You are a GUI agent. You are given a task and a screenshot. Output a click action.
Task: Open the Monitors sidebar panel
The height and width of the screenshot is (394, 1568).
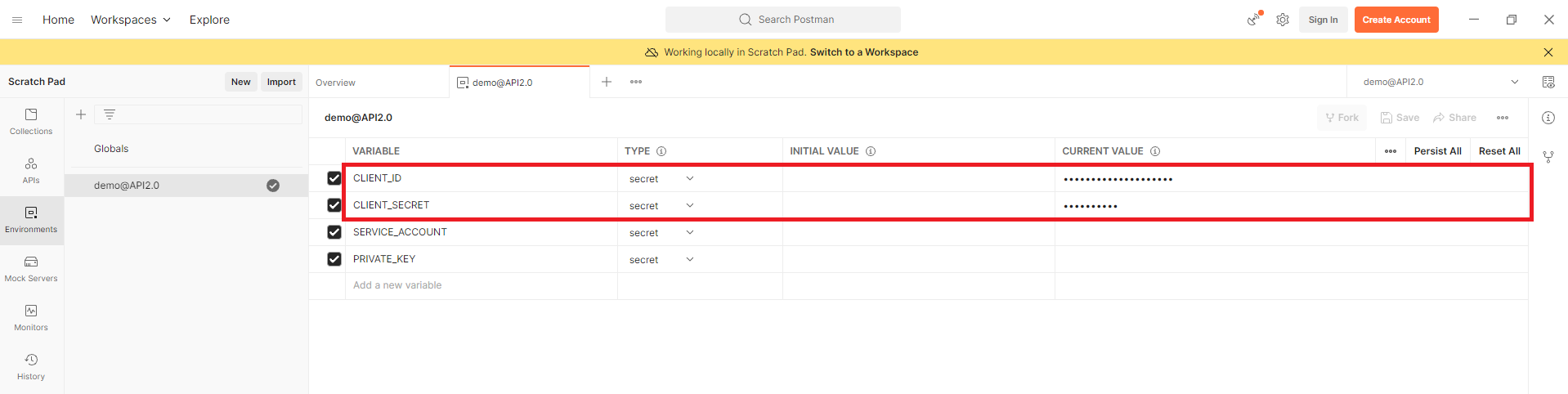[31, 318]
